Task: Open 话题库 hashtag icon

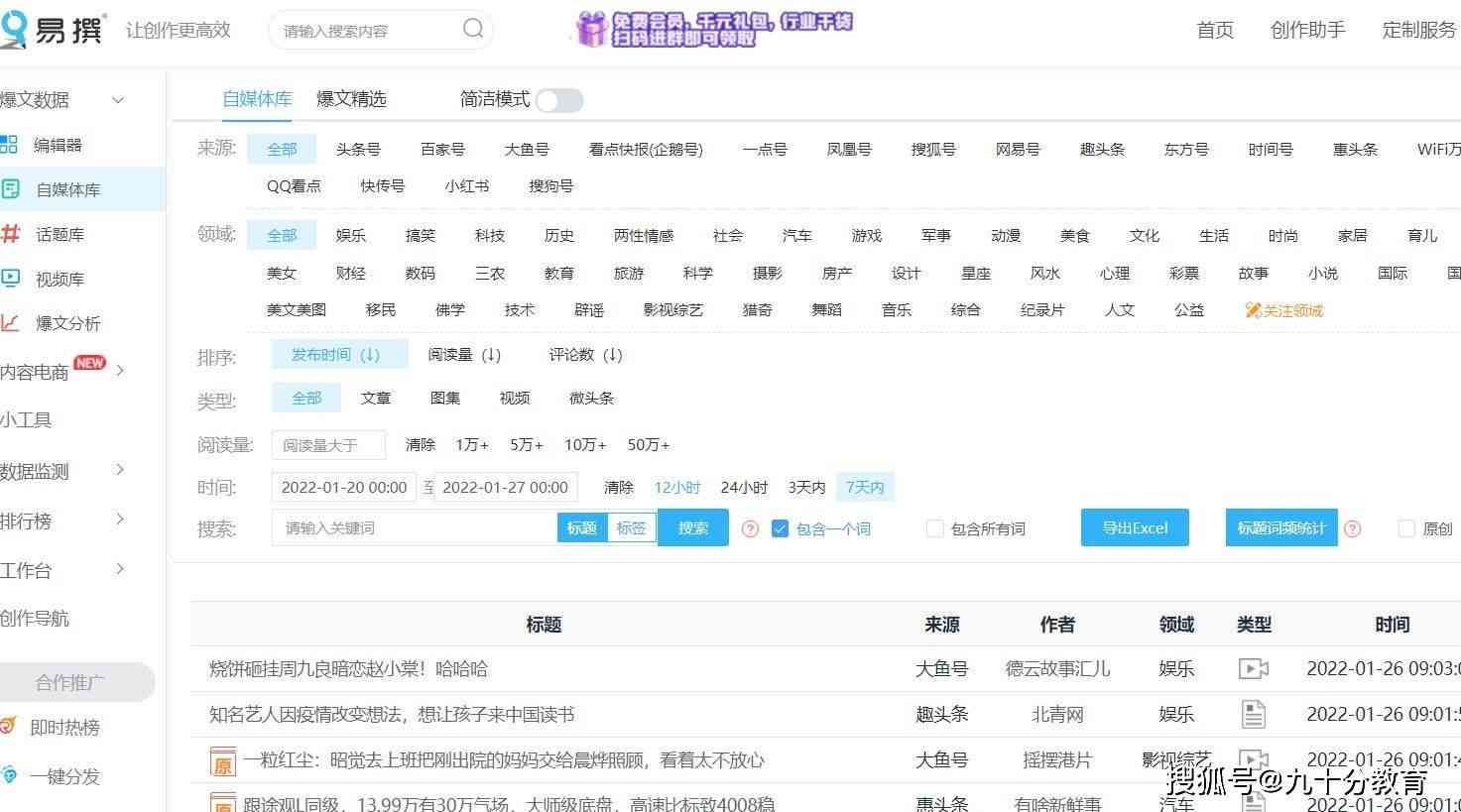Action: point(10,234)
